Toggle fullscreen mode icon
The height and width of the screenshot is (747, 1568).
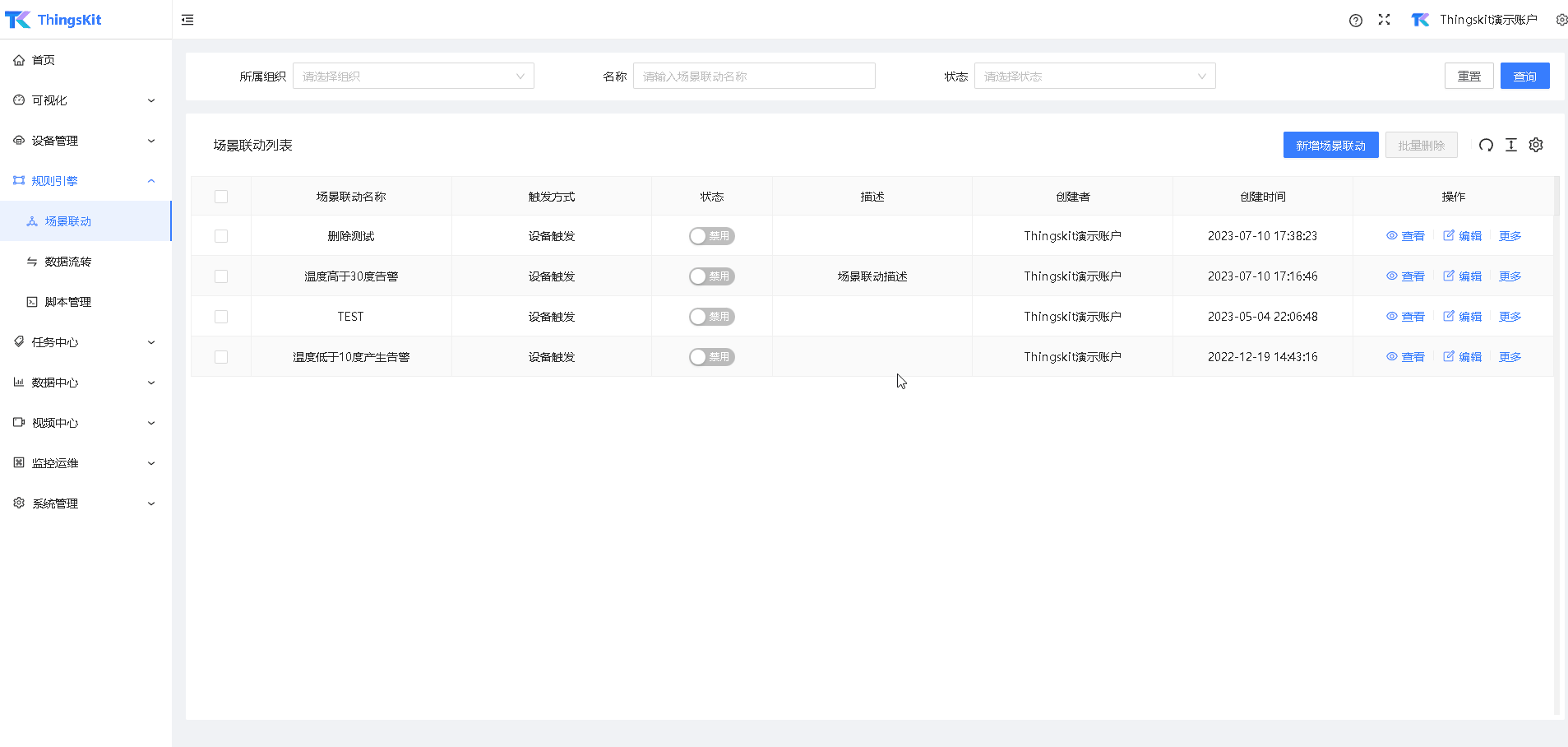click(x=1385, y=20)
